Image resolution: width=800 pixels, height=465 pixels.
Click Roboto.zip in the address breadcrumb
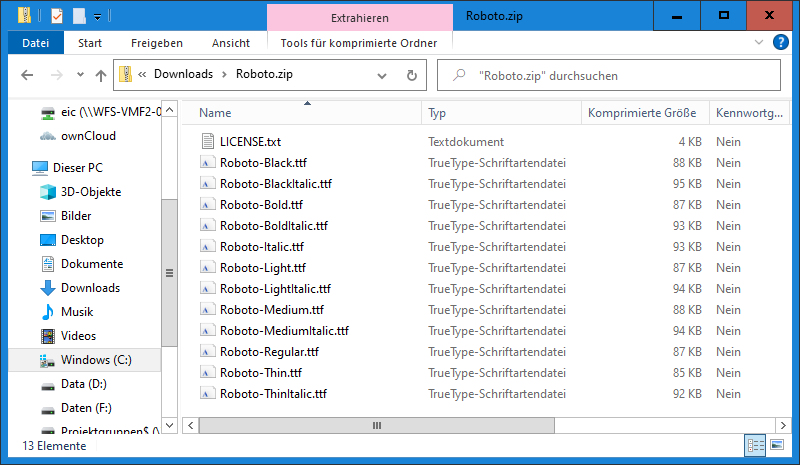tap(264, 74)
